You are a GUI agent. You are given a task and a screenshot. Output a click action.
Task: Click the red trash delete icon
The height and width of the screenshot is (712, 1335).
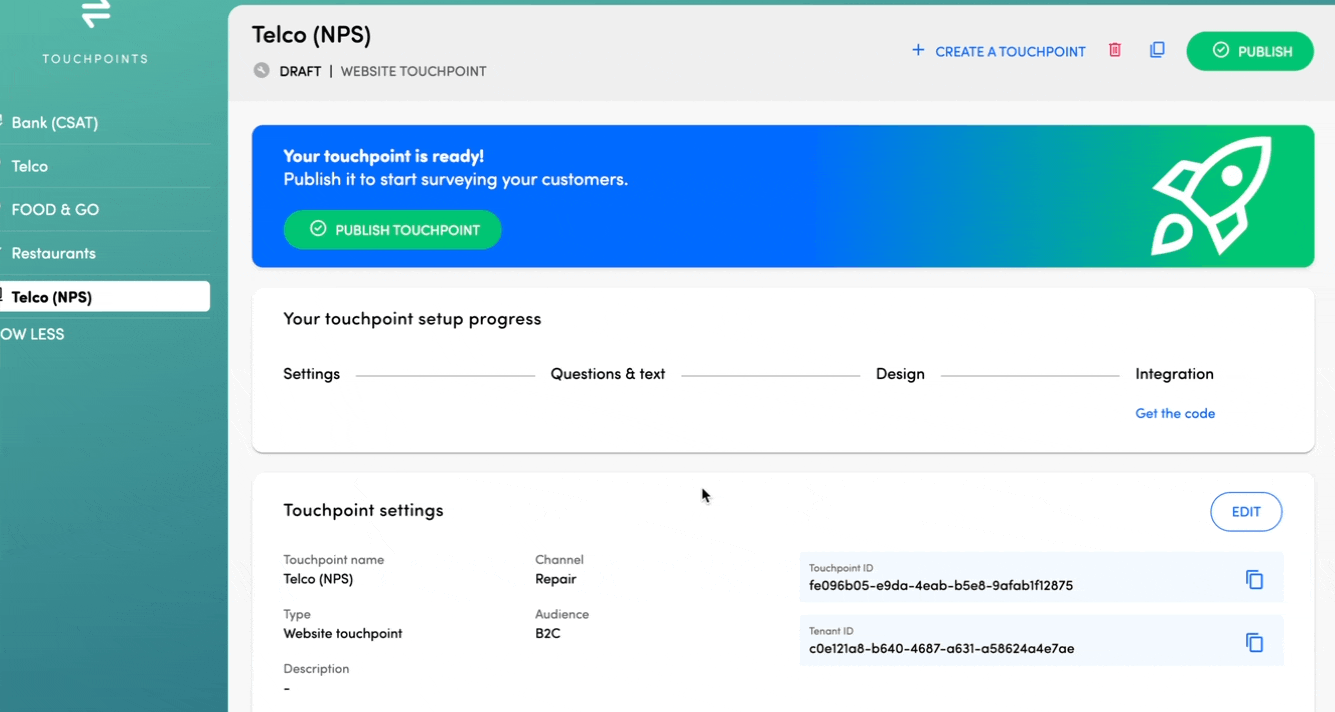pos(1115,50)
